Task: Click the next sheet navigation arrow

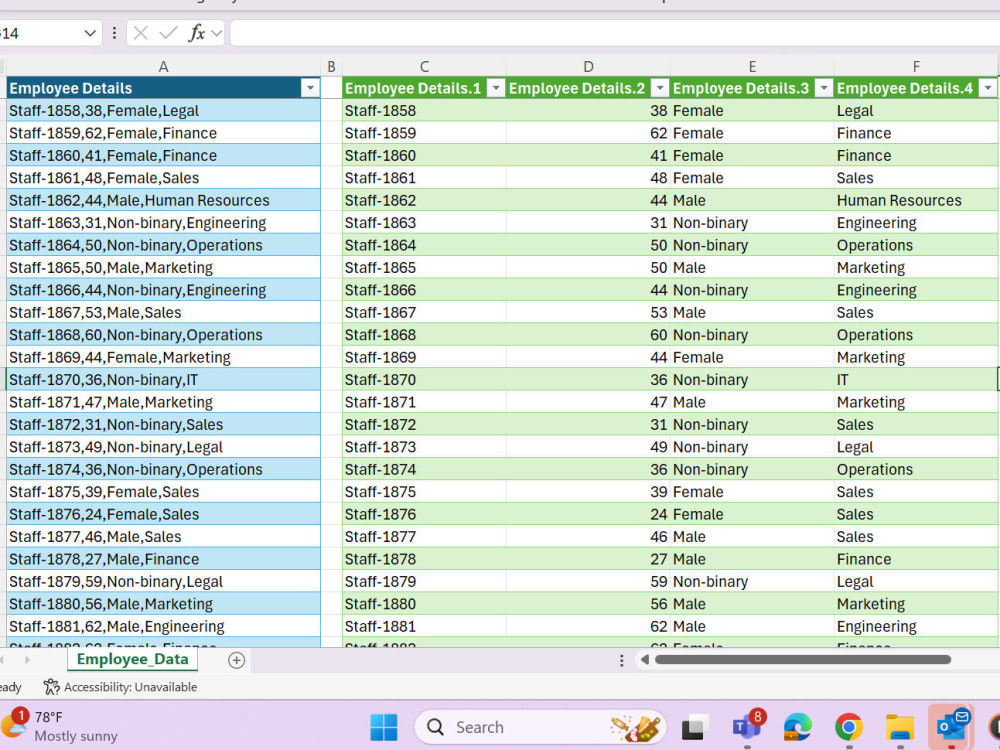Action: 27,659
